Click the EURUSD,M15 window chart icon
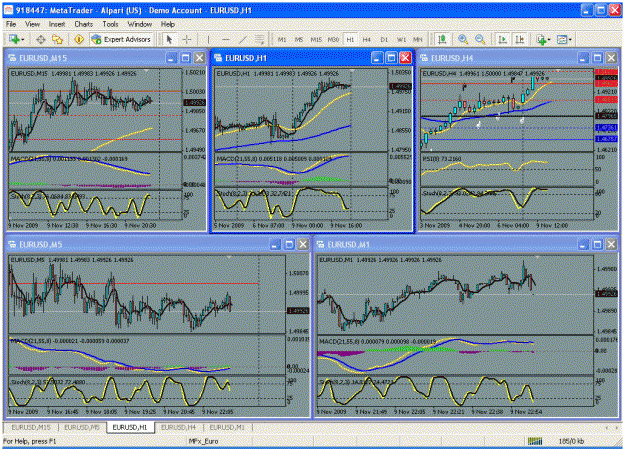 [12, 58]
